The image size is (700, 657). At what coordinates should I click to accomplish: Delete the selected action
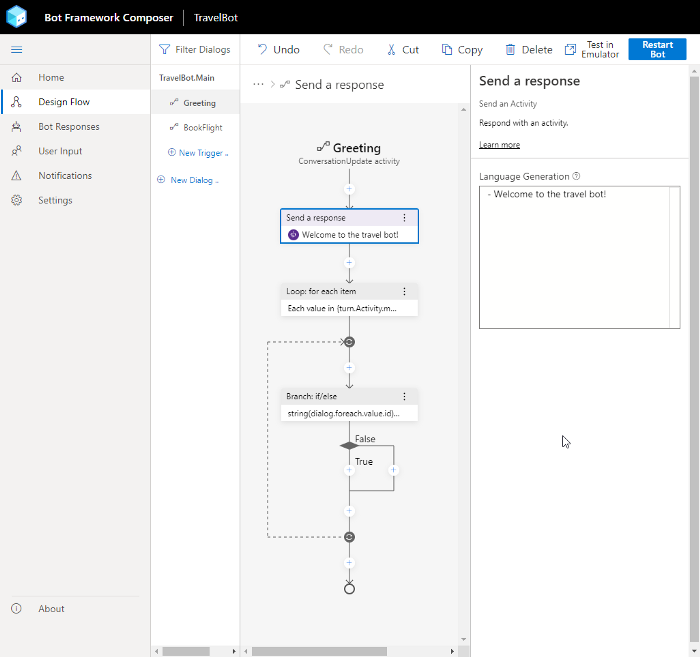(x=529, y=50)
